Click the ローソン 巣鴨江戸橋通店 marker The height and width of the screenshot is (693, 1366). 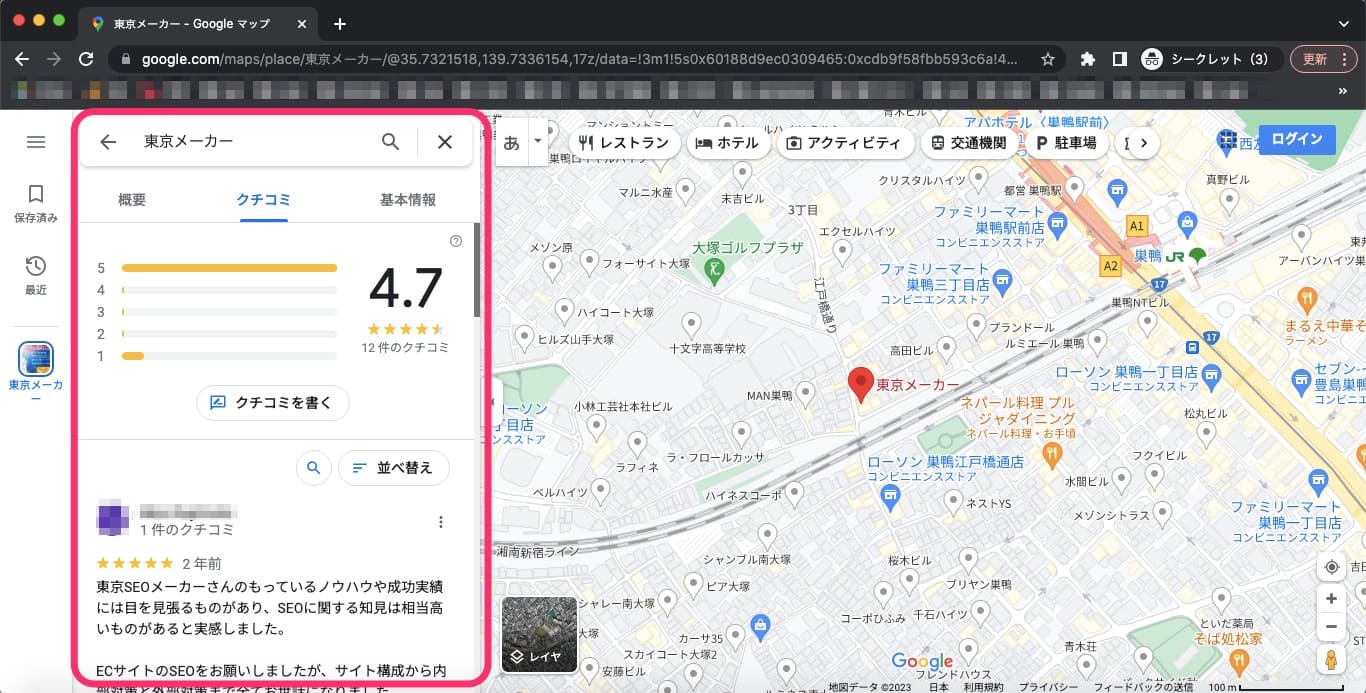(x=889, y=495)
